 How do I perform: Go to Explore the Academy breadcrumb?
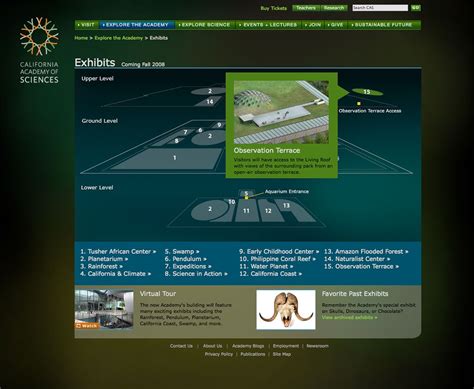coord(119,38)
